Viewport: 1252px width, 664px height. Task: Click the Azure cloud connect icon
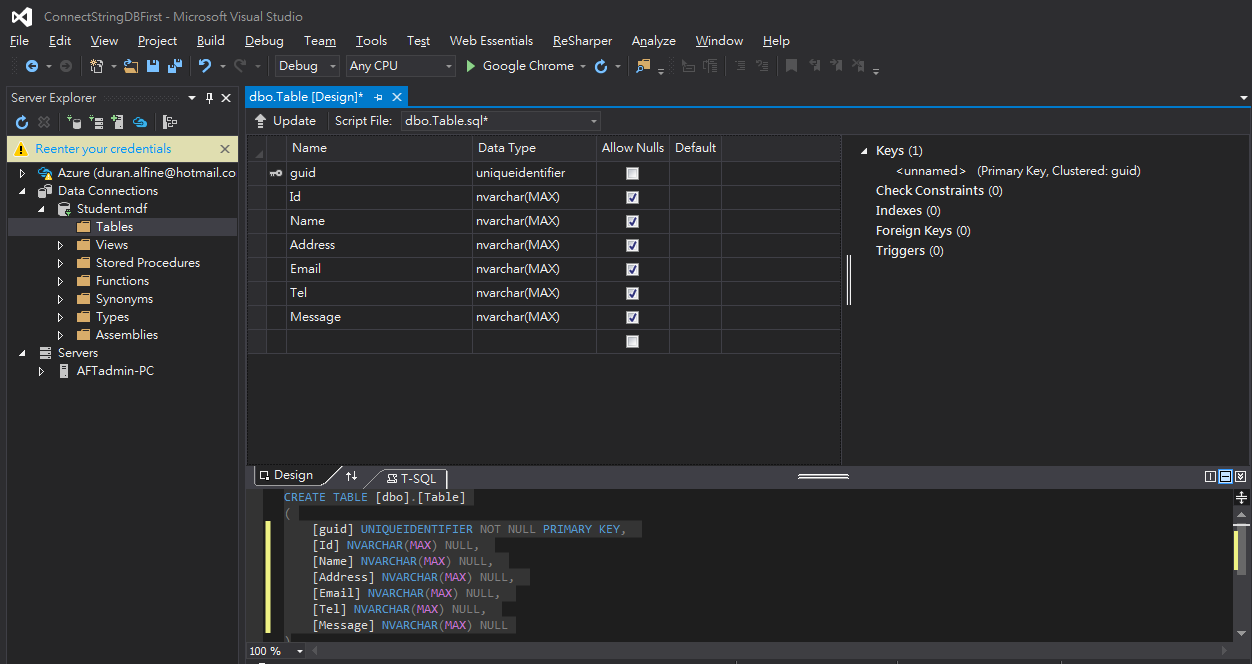point(141,122)
